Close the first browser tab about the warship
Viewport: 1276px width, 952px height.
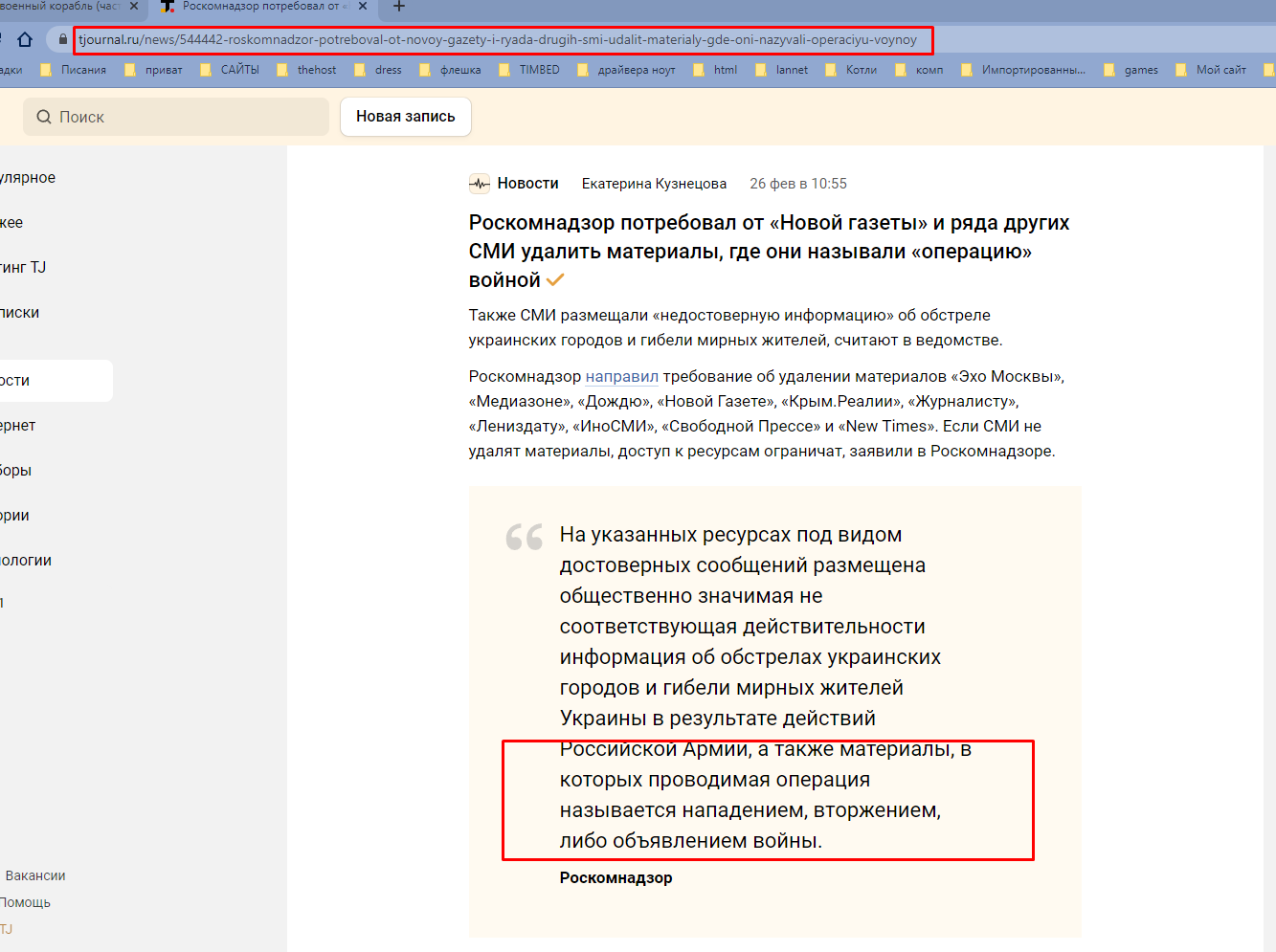(x=133, y=6)
